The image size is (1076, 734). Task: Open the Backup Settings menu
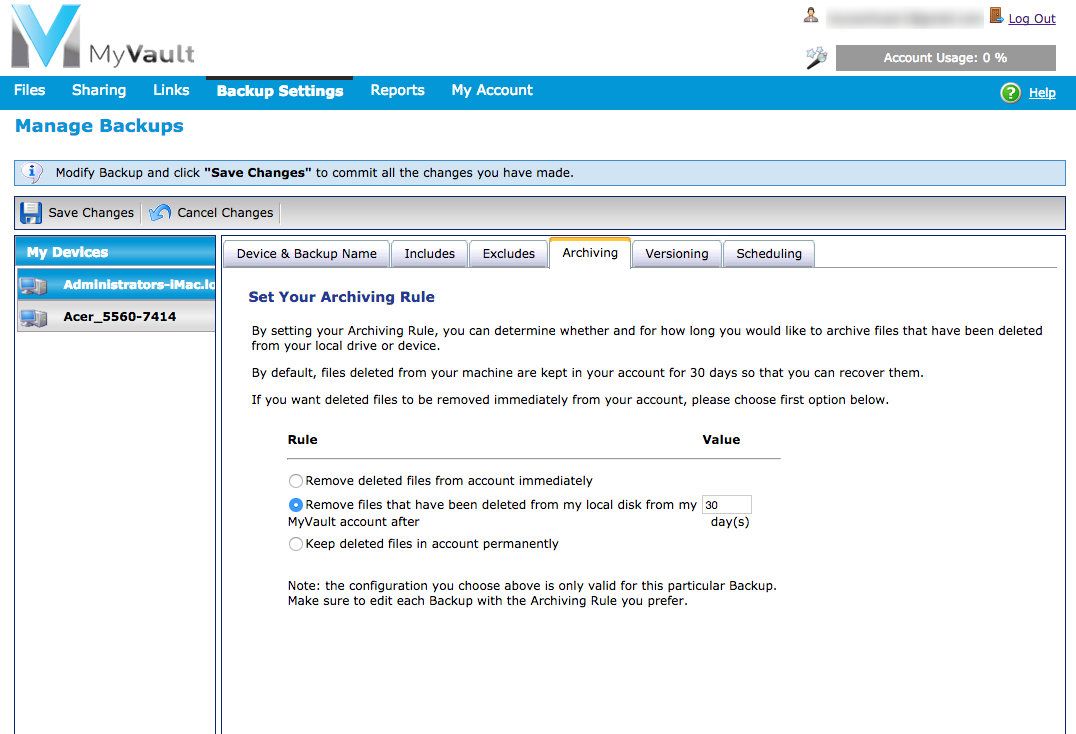point(280,91)
